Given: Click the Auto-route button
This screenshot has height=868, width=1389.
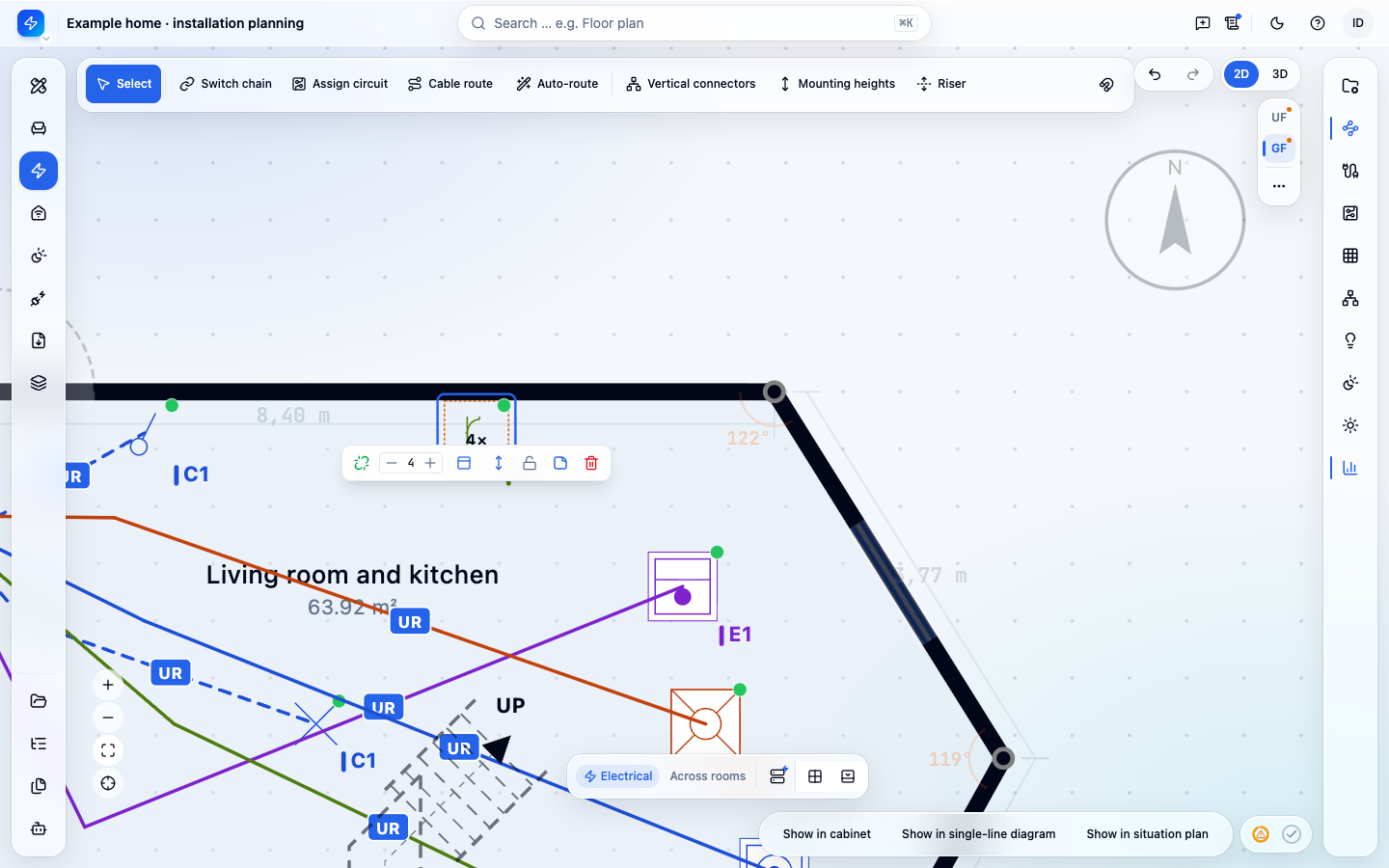Looking at the screenshot, I should pos(557,84).
